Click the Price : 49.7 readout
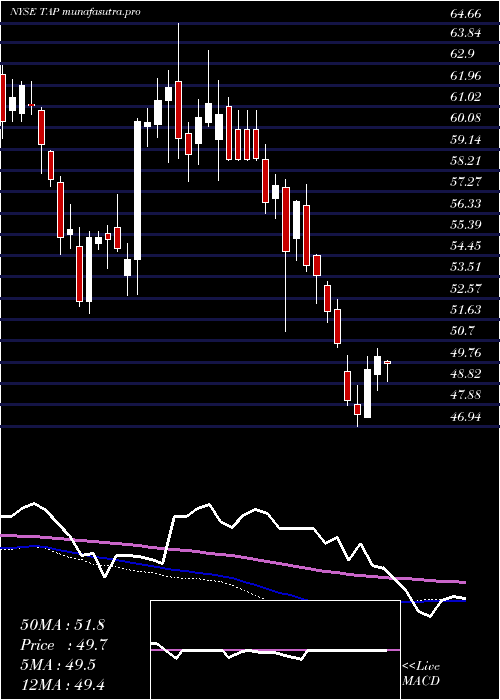 point(63,645)
